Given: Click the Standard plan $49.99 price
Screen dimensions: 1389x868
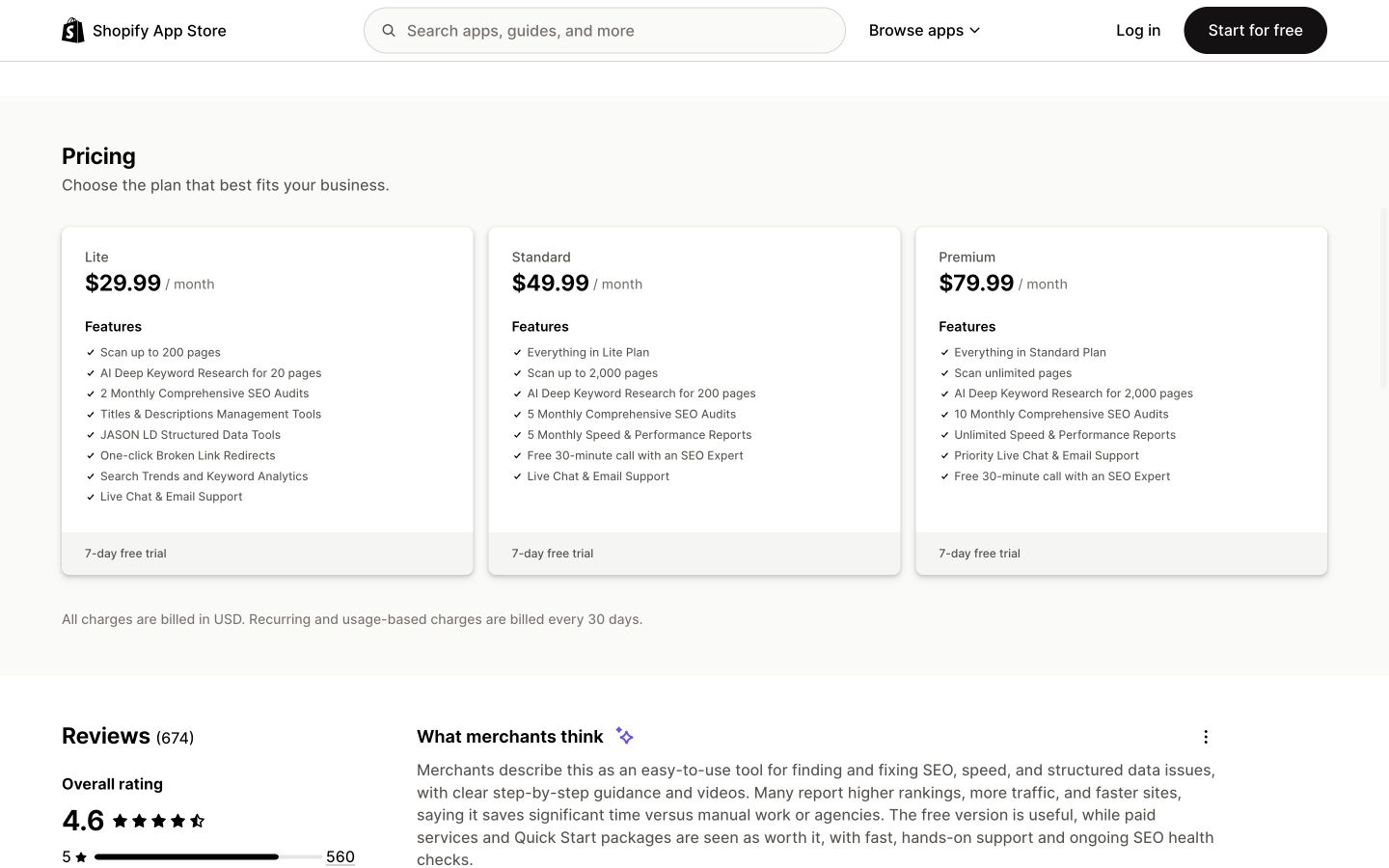Looking at the screenshot, I should (x=550, y=283).
